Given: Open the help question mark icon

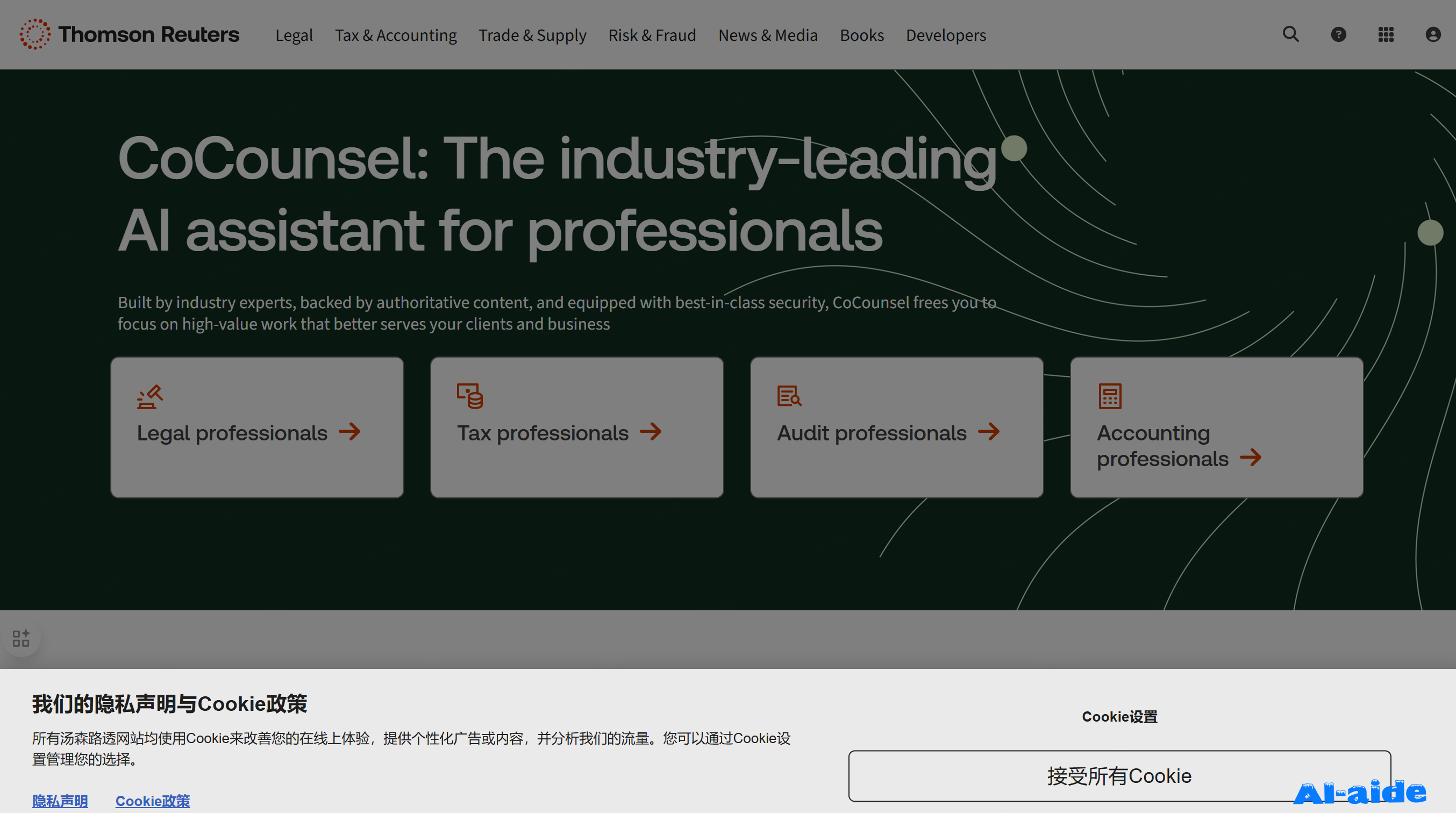Looking at the screenshot, I should click(x=1338, y=34).
